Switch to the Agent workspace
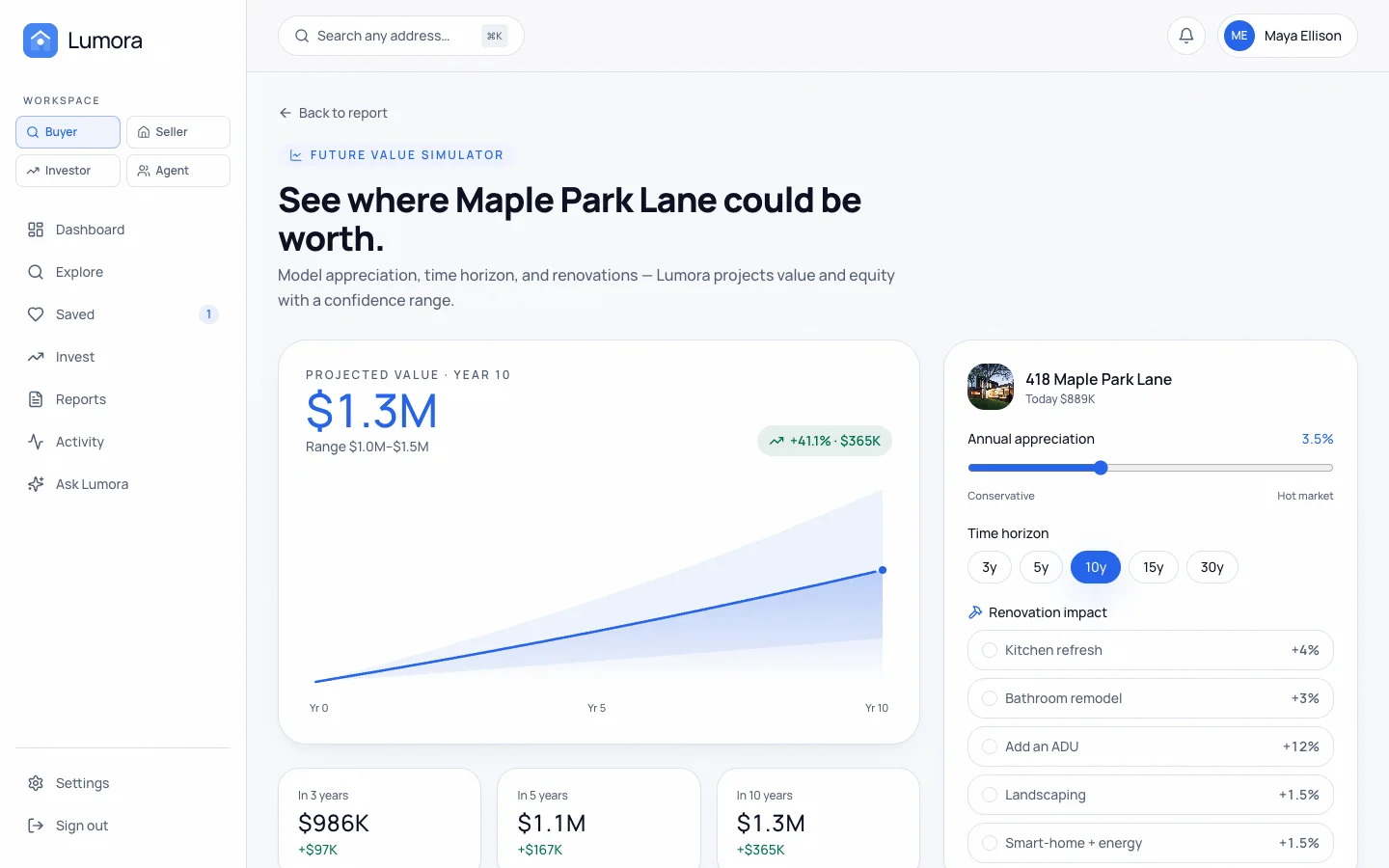Viewport: 1389px width, 868px height. point(178,171)
